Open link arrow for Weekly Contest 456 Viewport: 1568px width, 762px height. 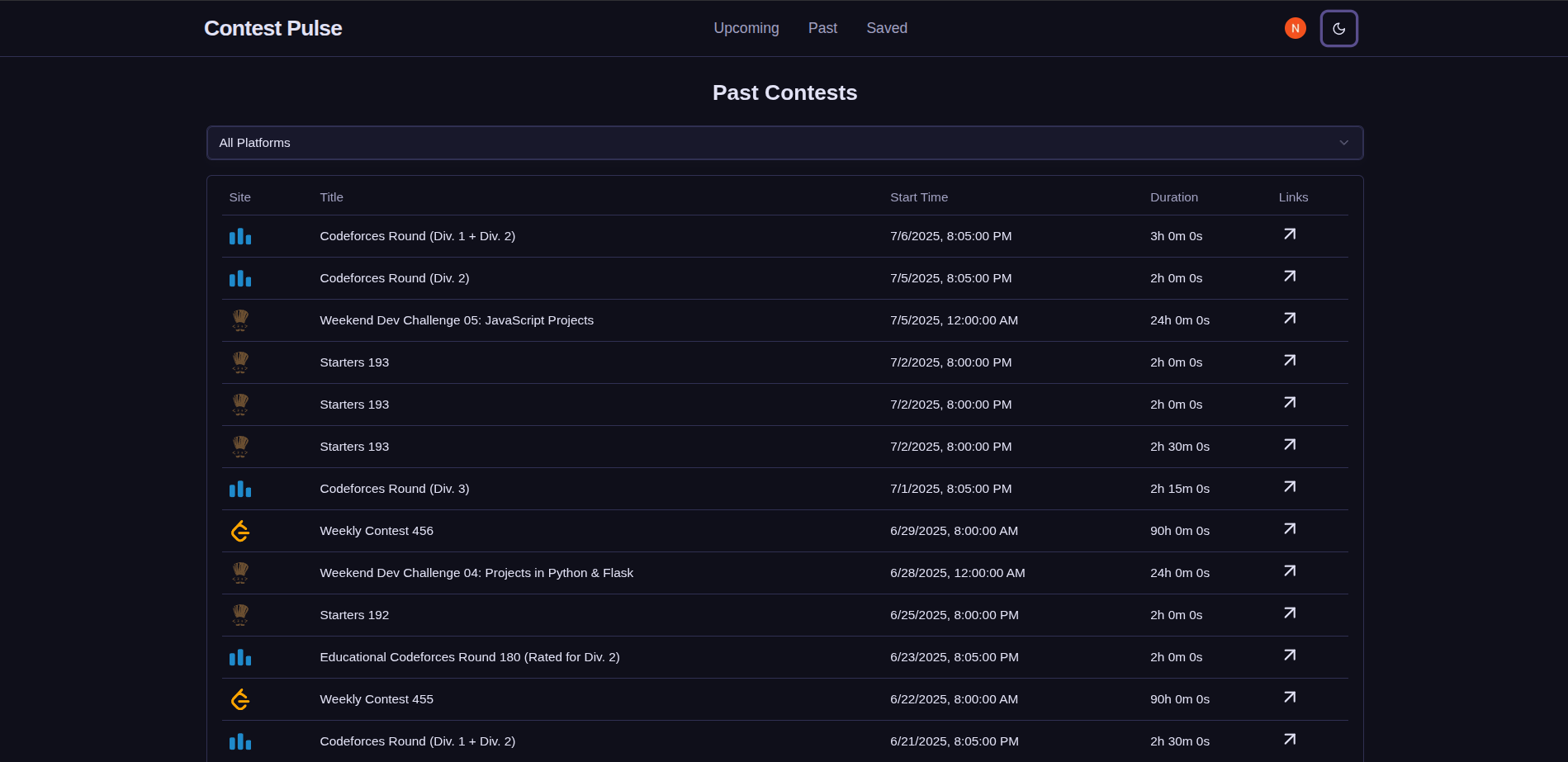point(1289,529)
